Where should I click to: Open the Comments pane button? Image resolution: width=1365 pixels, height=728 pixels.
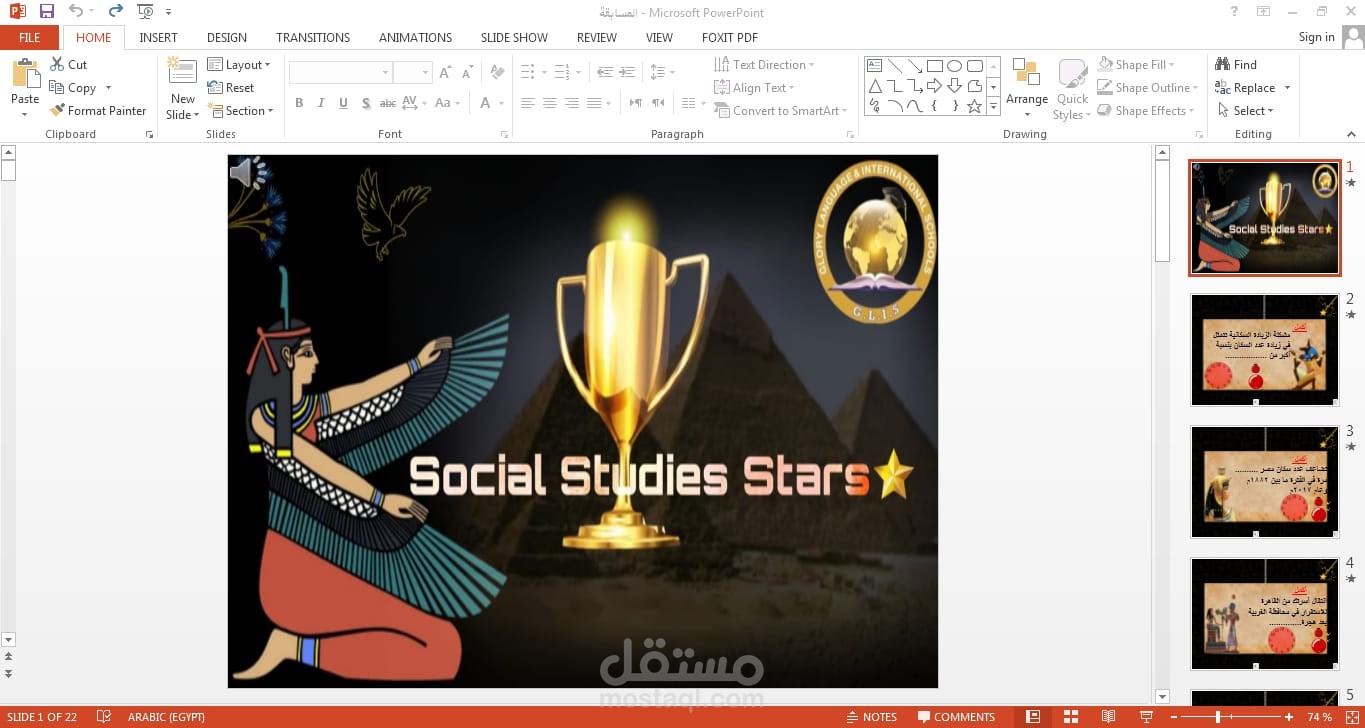point(955,717)
